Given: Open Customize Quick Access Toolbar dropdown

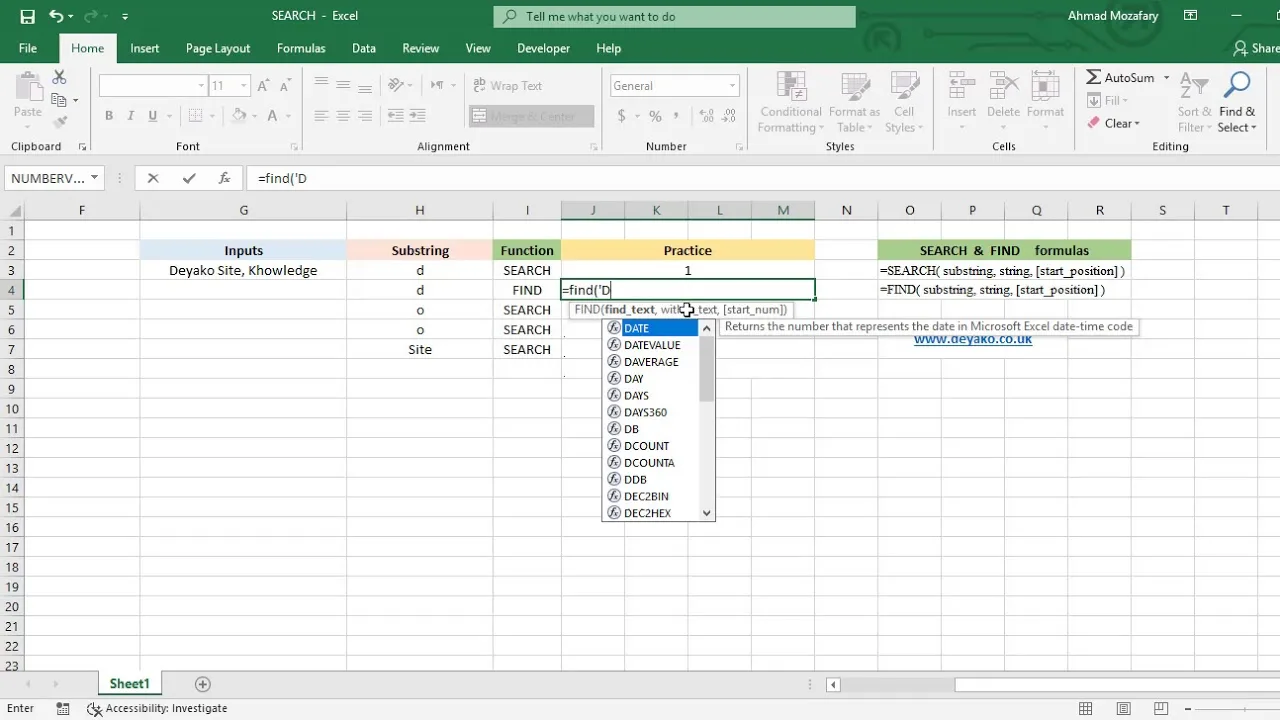Looking at the screenshot, I should (x=125, y=17).
